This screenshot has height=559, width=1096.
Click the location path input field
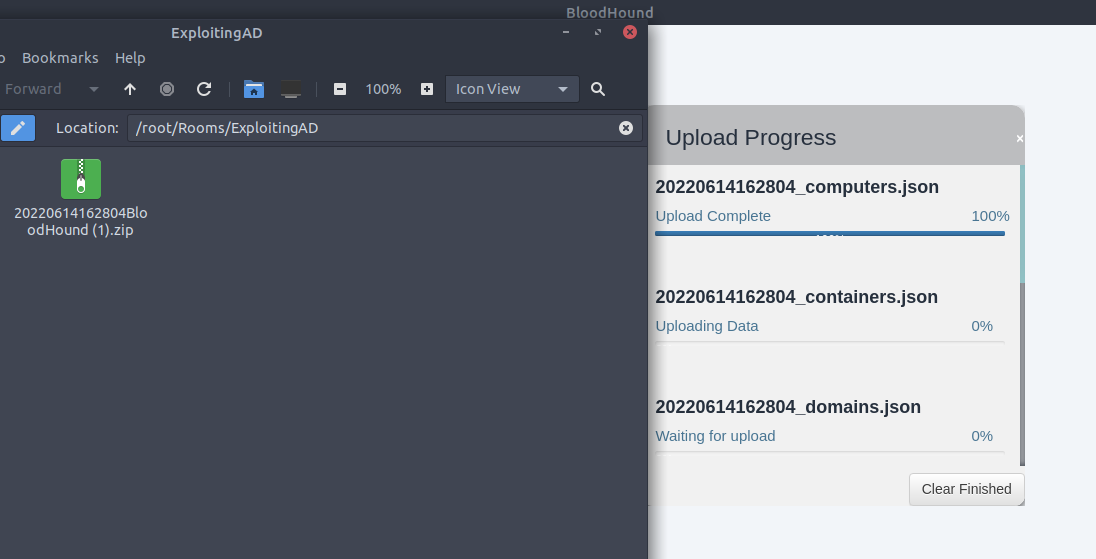click(x=370, y=128)
